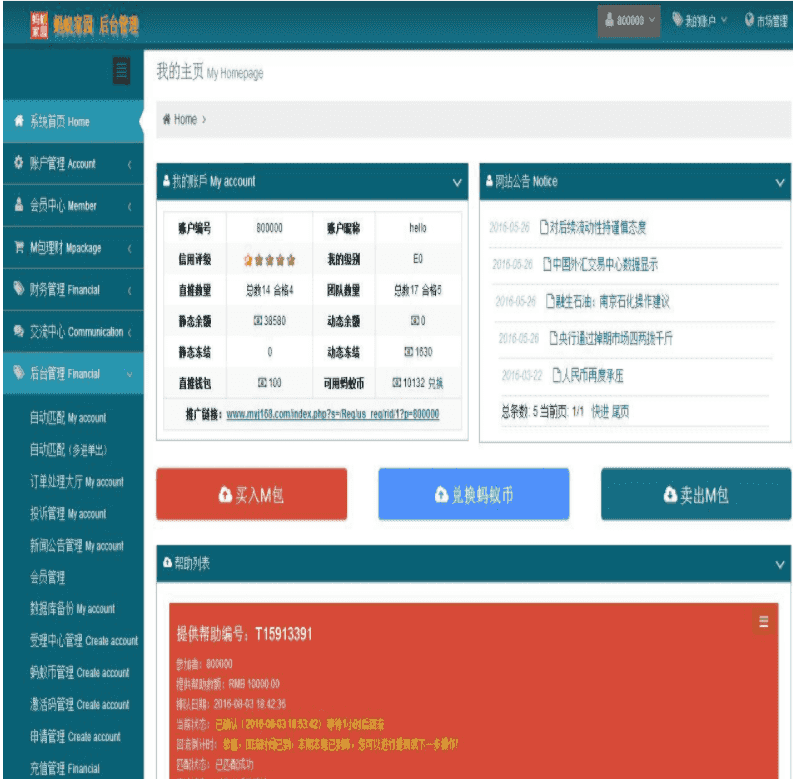Image resolution: width=799 pixels, height=779 pixels.
Task: Expand 财务管理 Financial sidebar arrow
Action: 129,290
